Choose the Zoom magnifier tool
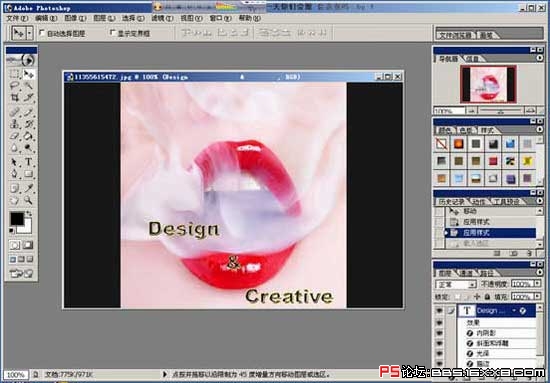The width and height of the screenshot is (550, 383). [28, 200]
